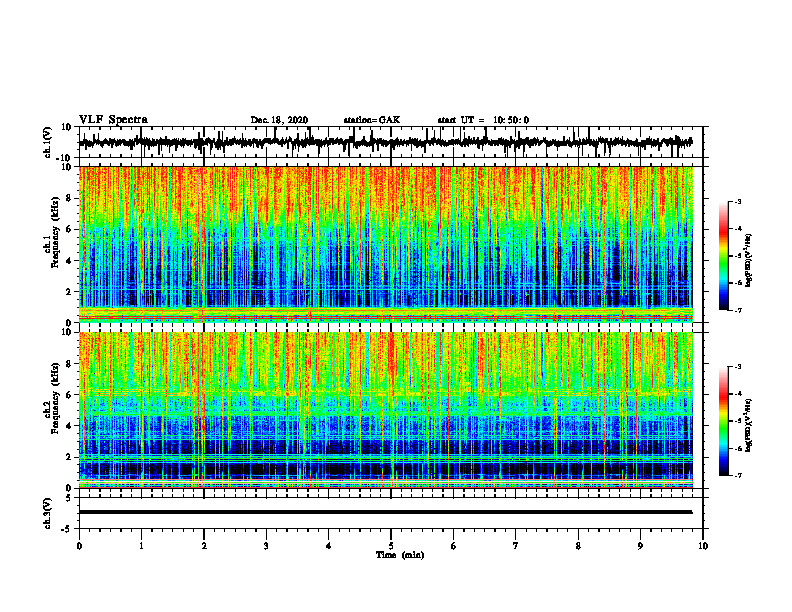Click the ch.2 spectrogram "4" kHz tick label
Image resolution: width=792 pixels, height=612 pixels.
pyautogui.click(x=69, y=426)
